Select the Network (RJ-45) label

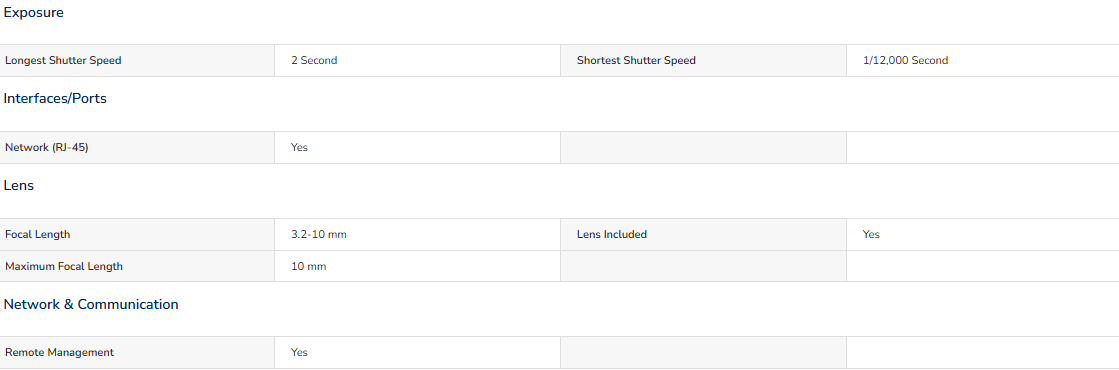pos(46,148)
